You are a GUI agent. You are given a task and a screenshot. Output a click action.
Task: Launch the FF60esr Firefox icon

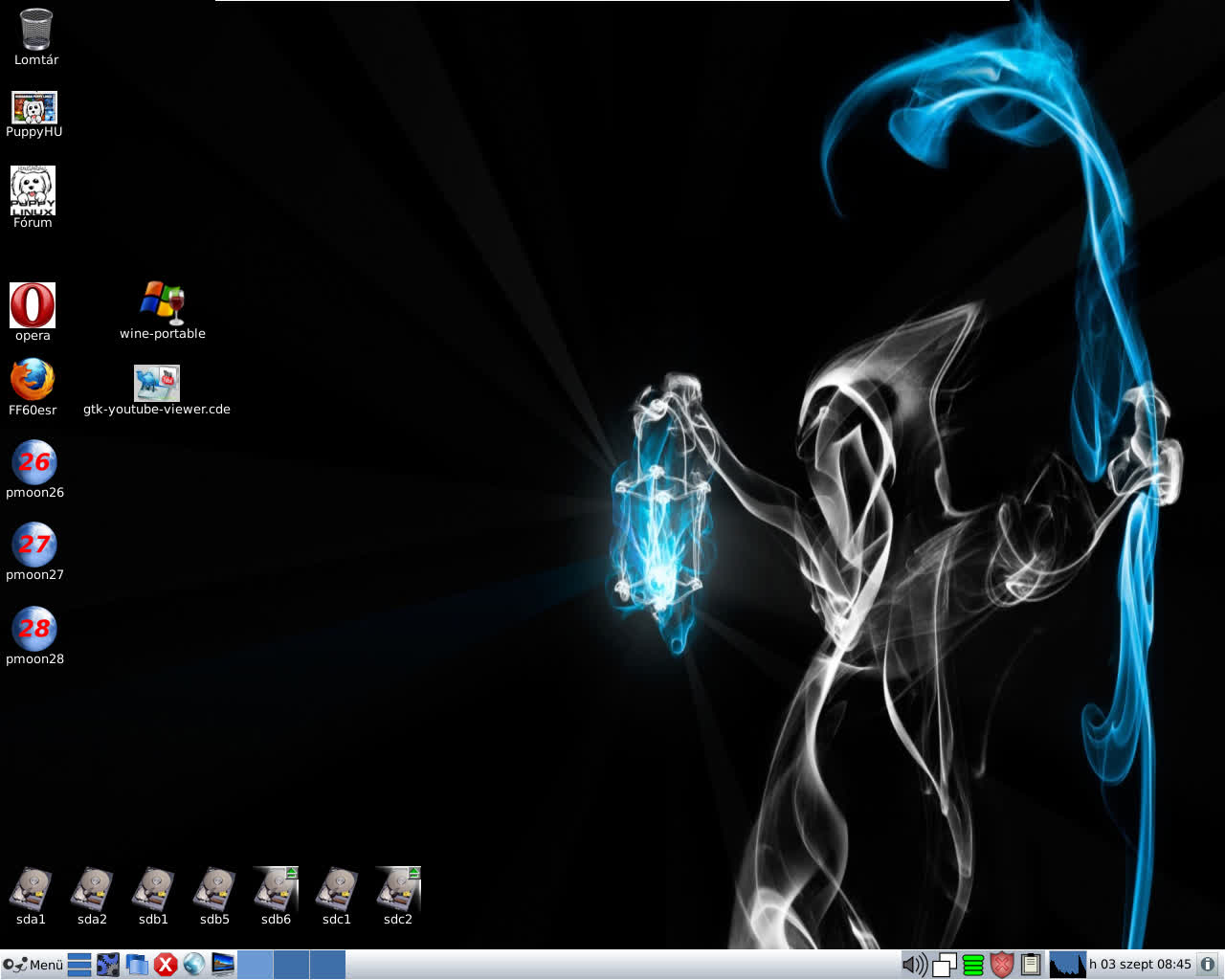pos(33,380)
